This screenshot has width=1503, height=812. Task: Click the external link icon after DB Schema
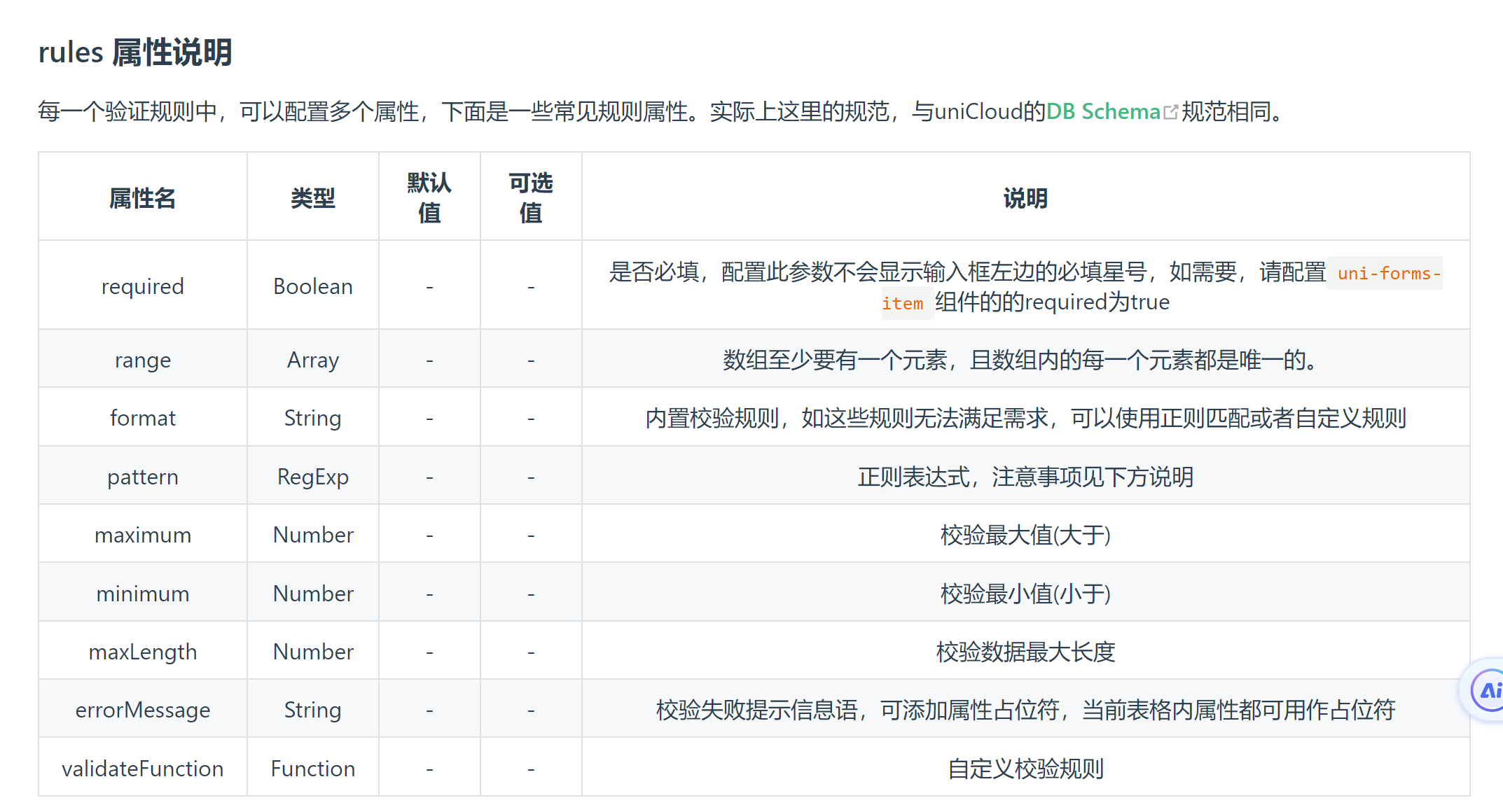point(1170,112)
